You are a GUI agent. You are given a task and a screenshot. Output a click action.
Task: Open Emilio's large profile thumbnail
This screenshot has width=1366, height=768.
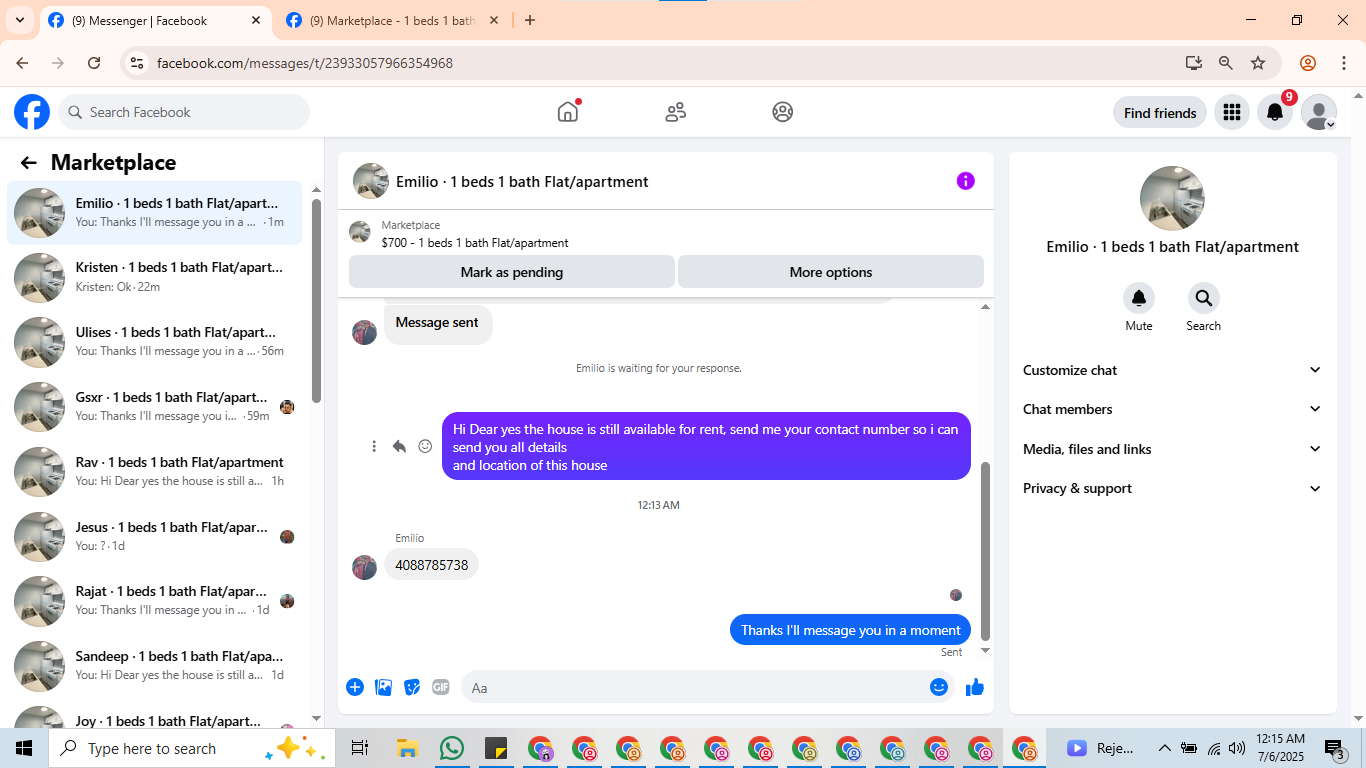coord(1172,198)
